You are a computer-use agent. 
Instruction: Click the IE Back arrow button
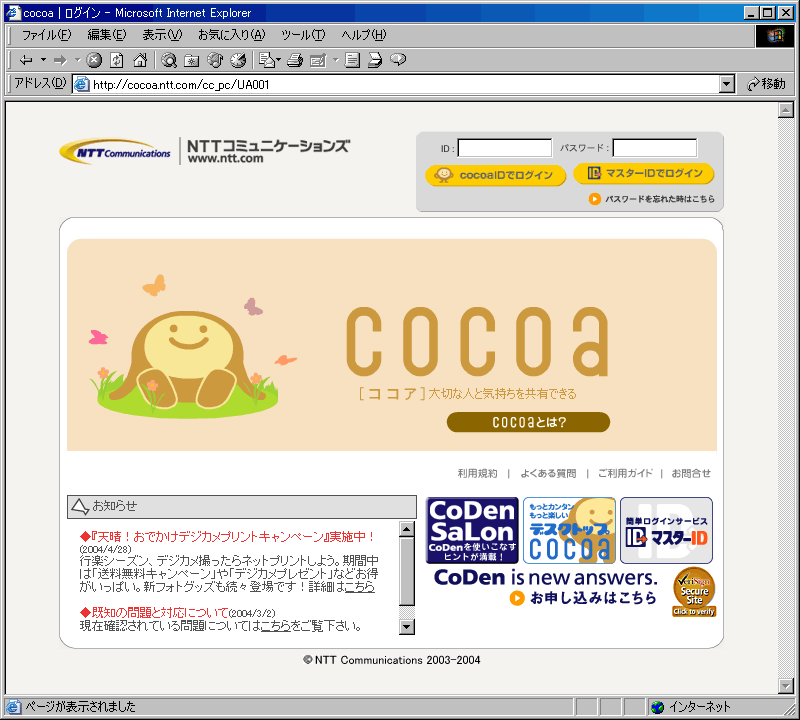(x=26, y=60)
